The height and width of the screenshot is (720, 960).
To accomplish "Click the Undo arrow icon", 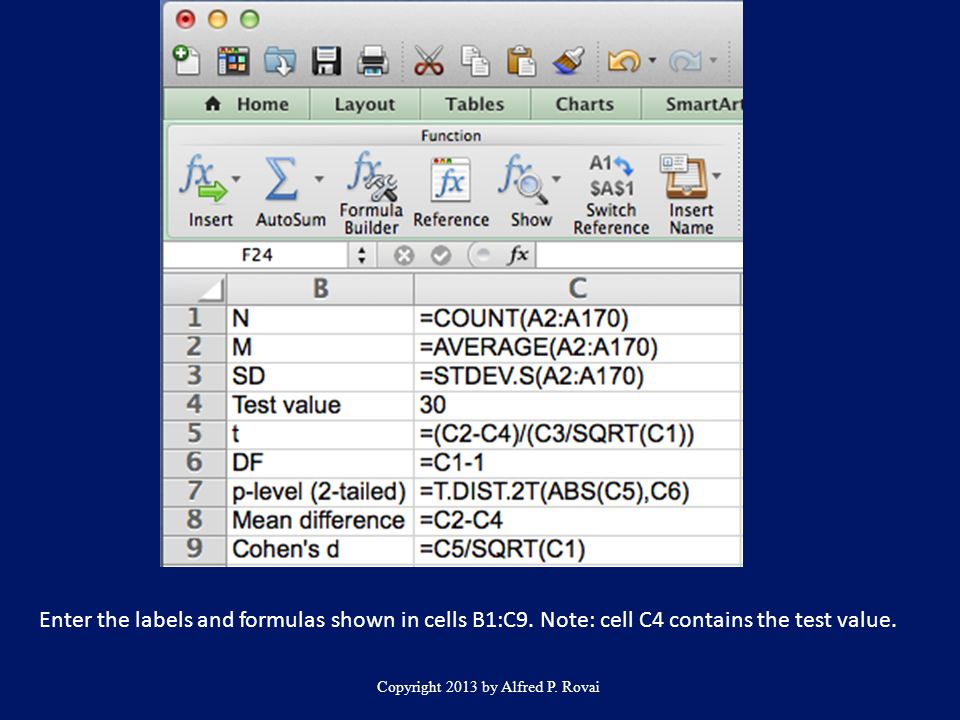I will click(x=623, y=61).
